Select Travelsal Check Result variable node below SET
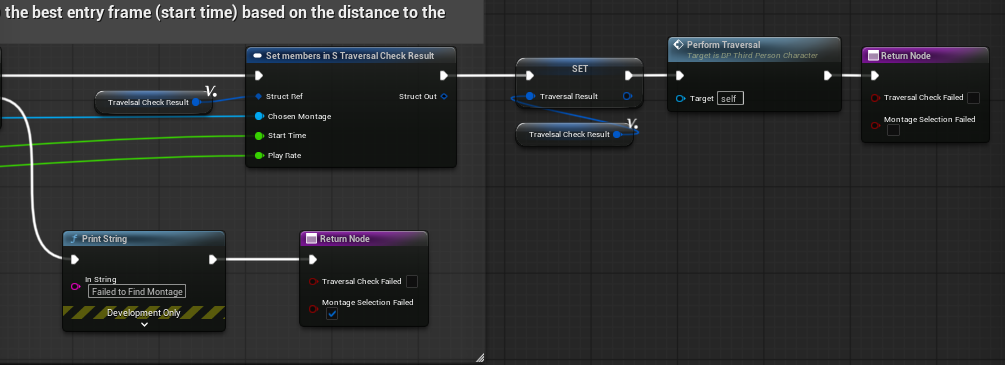The height and width of the screenshot is (365, 1005). (574, 134)
